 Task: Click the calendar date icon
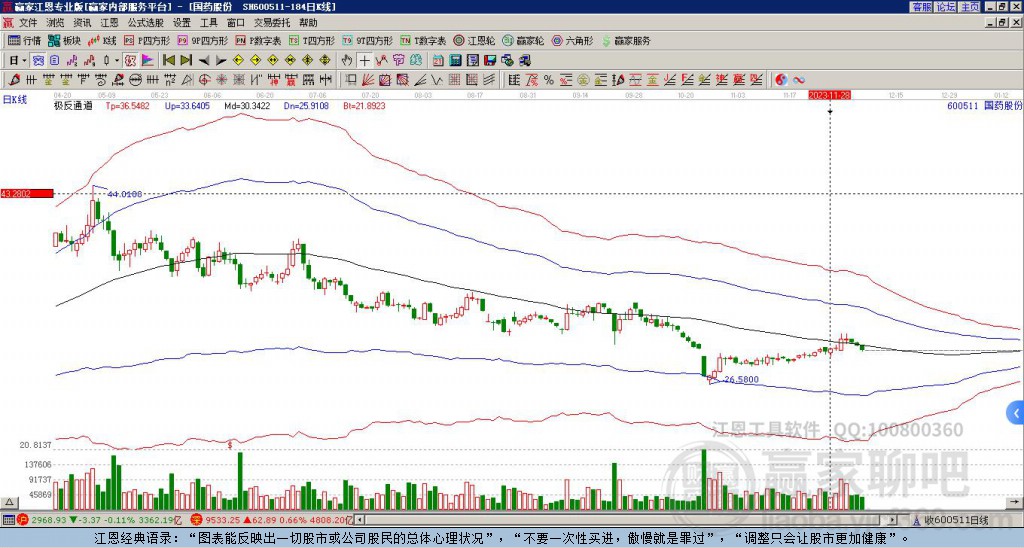coord(439,61)
